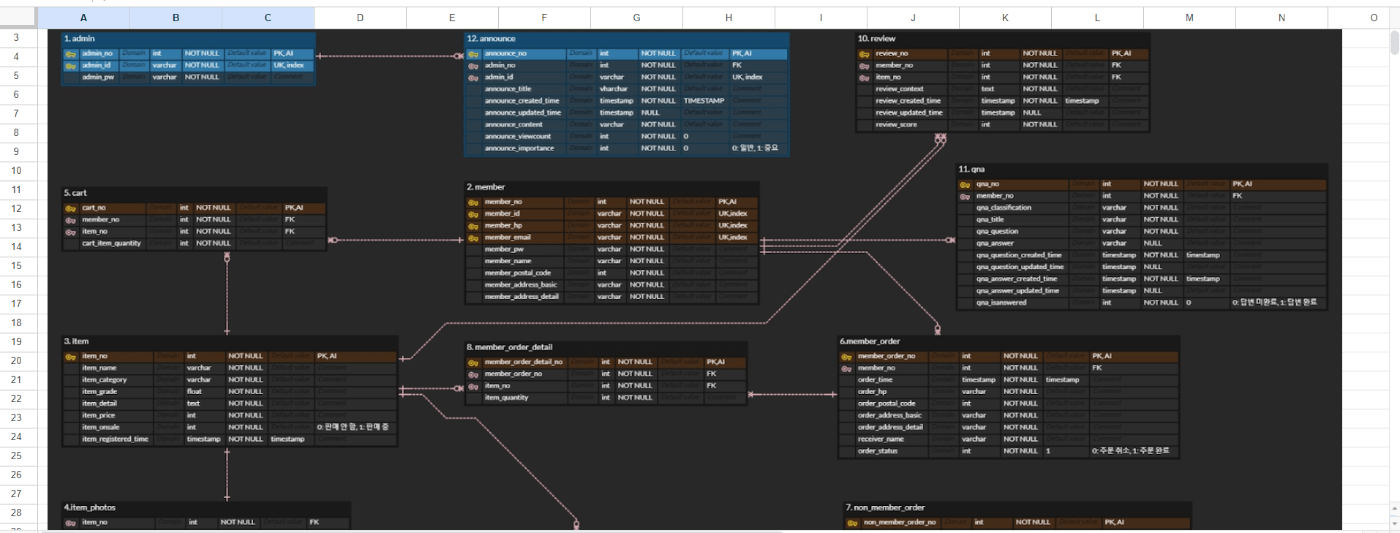Click the '7. non_member_order' table title
Screen dimensions: 1400x533
(x=885, y=507)
